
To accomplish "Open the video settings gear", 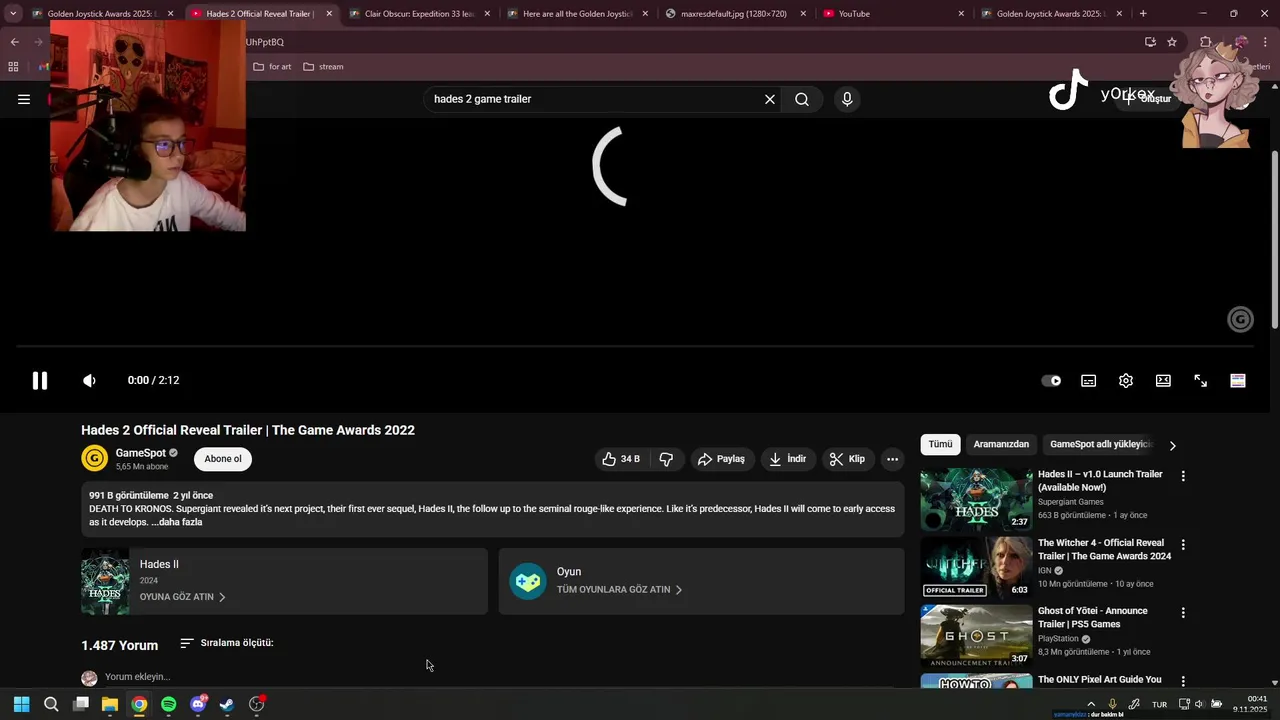I will [1126, 381].
